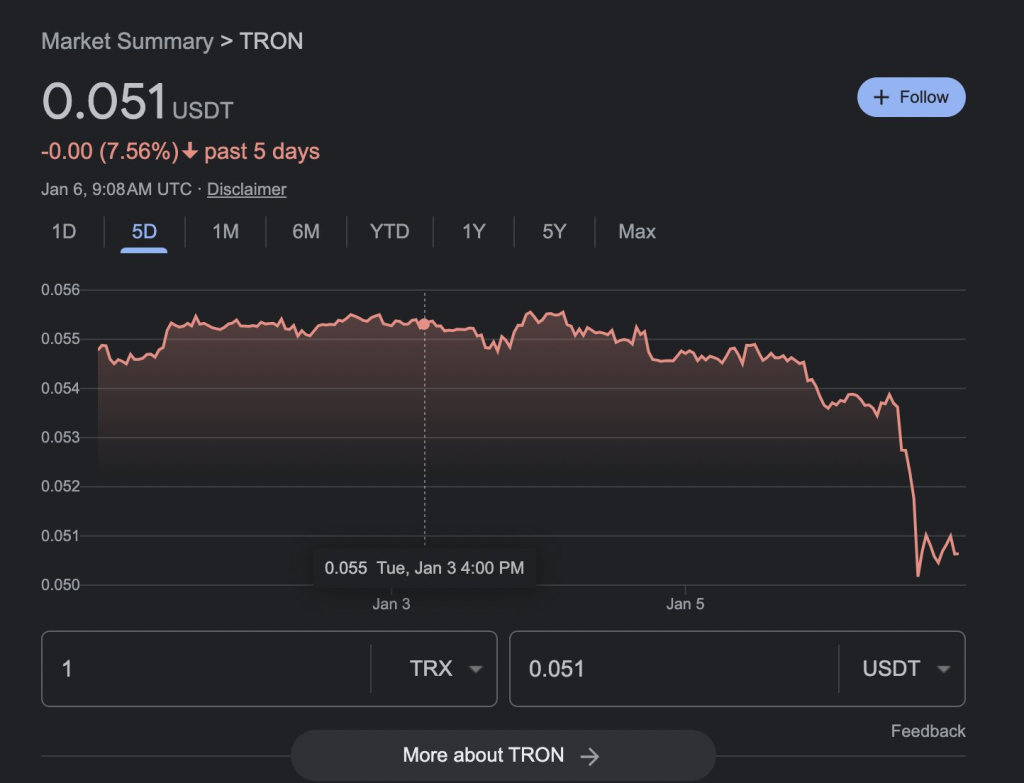View the 5Y chart range
Screen dimensions: 1024x783
[x=554, y=232]
